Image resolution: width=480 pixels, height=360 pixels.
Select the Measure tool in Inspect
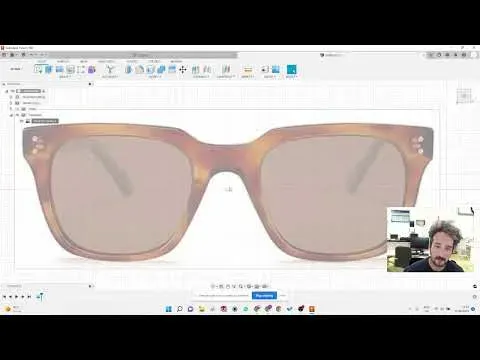pyautogui.click(x=248, y=69)
